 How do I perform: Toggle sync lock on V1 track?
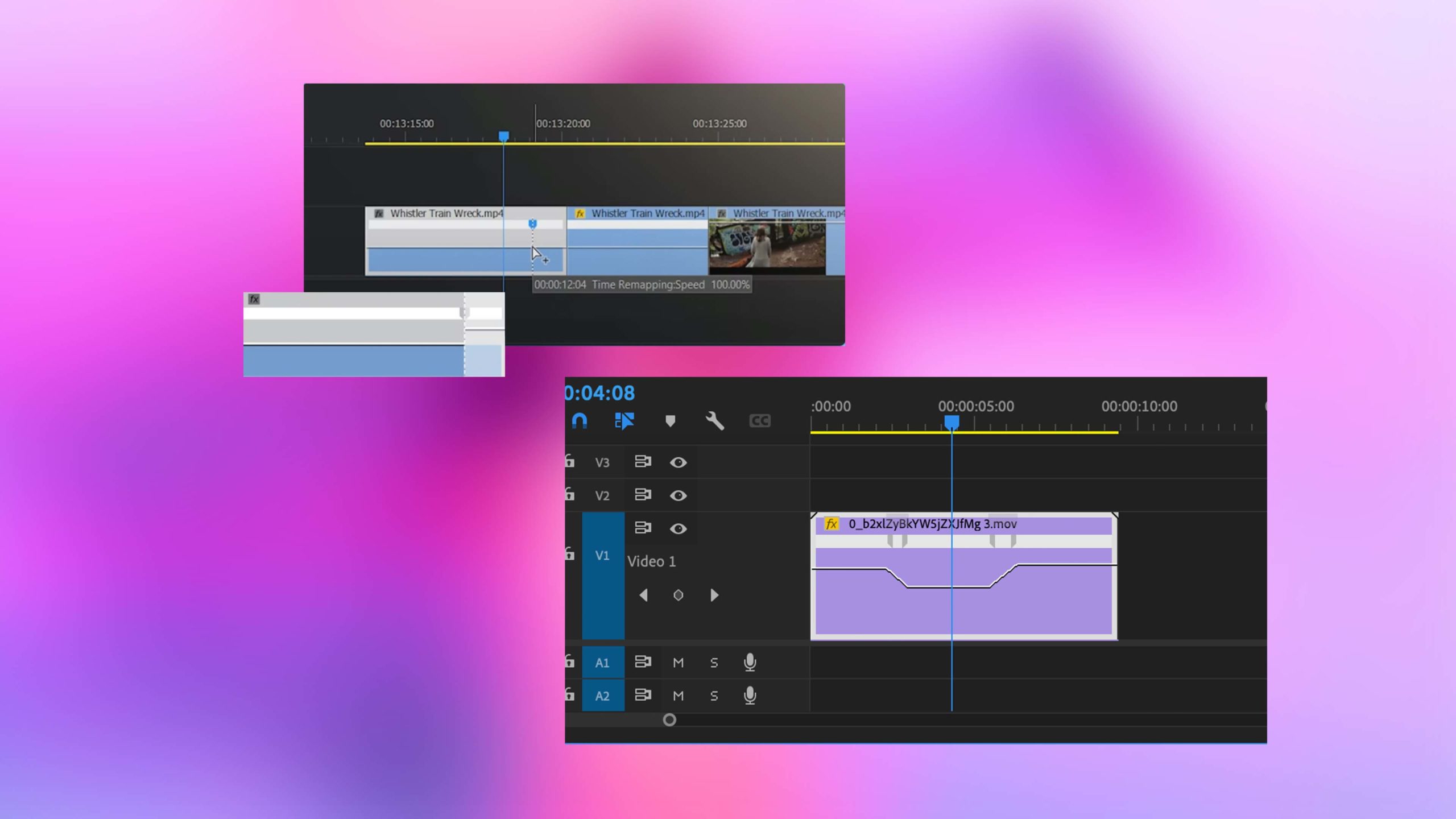point(643,528)
